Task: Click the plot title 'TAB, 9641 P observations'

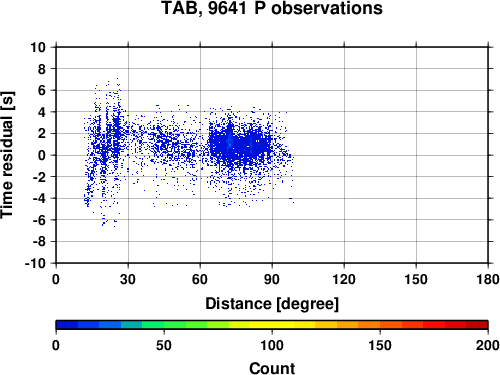Action: [x=272, y=8]
